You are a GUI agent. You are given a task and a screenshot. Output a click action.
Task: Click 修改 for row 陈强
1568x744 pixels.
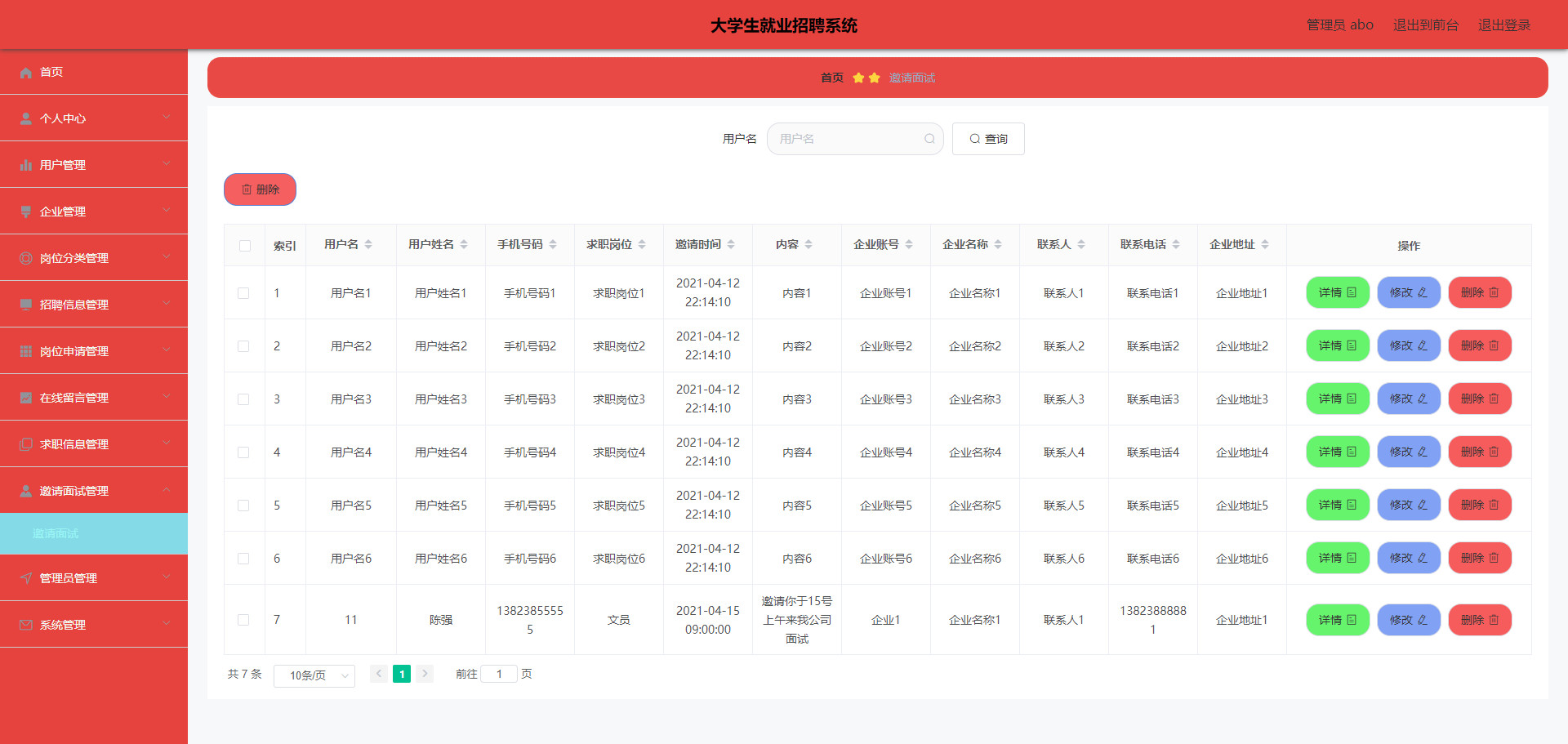click(1409, 620)
